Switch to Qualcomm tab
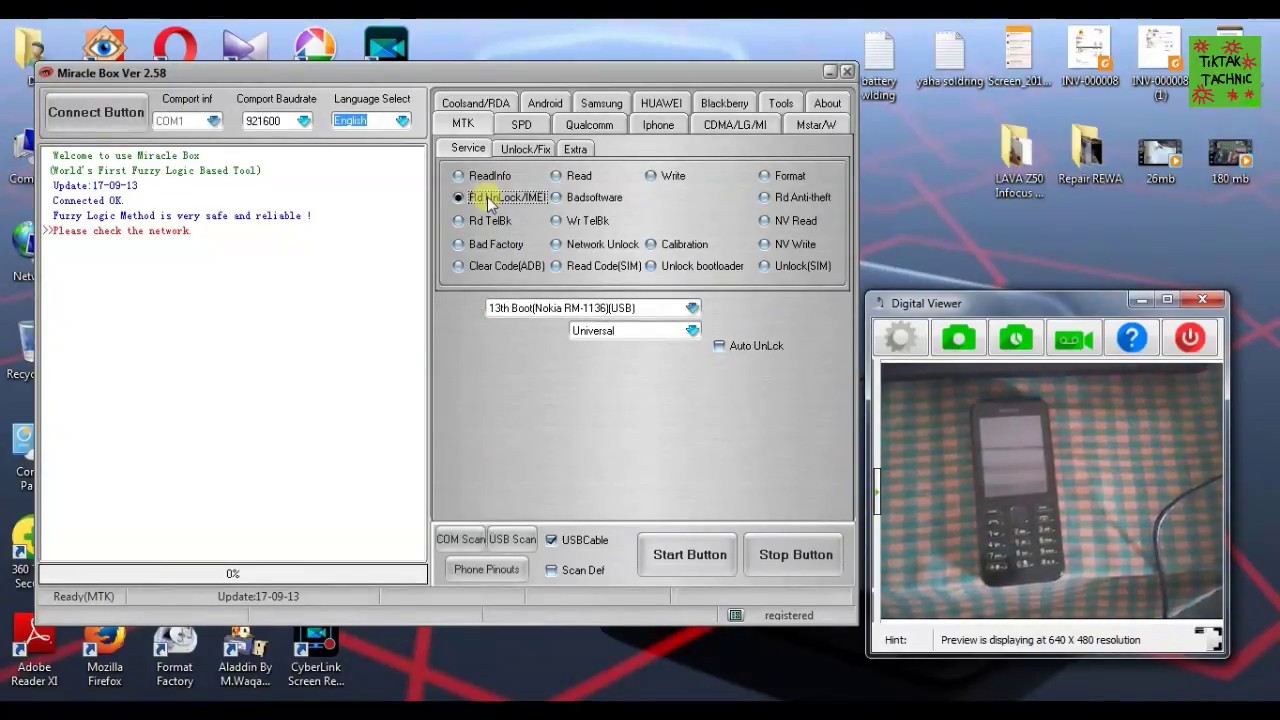The image size is (1280, 720). pos(589,125)
